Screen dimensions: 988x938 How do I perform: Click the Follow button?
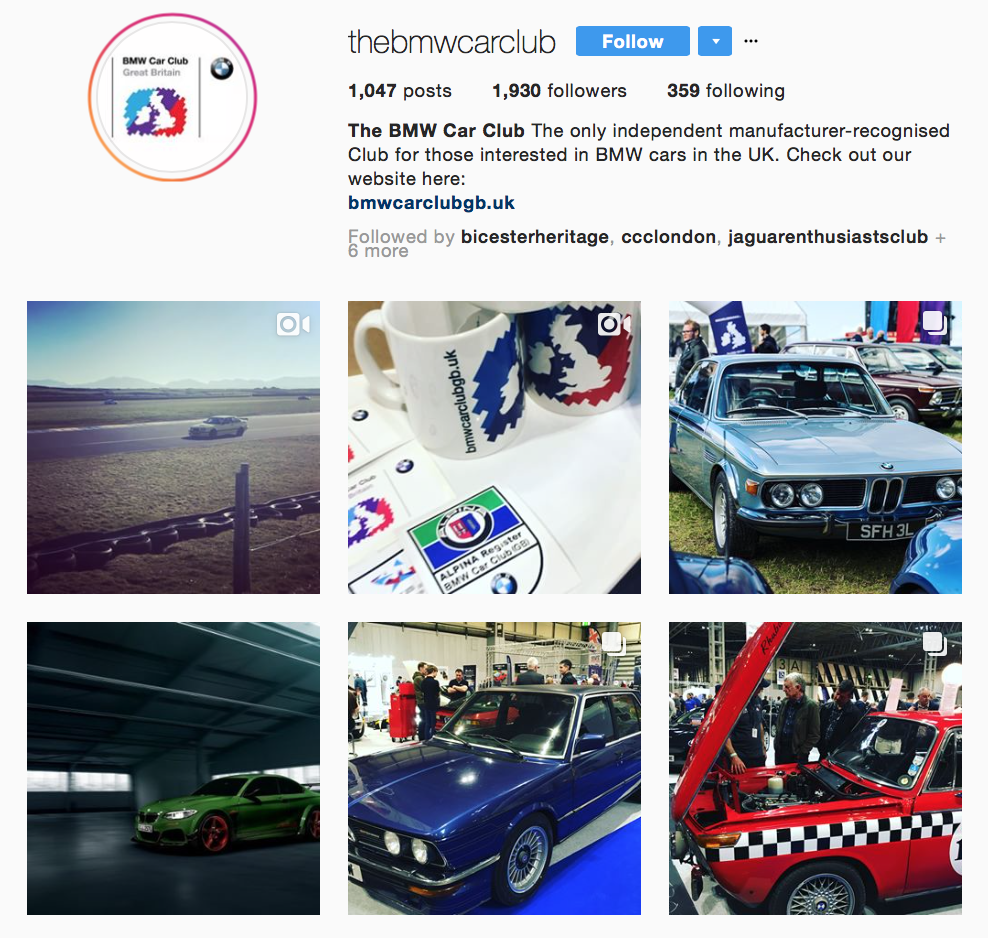[633, 41]
